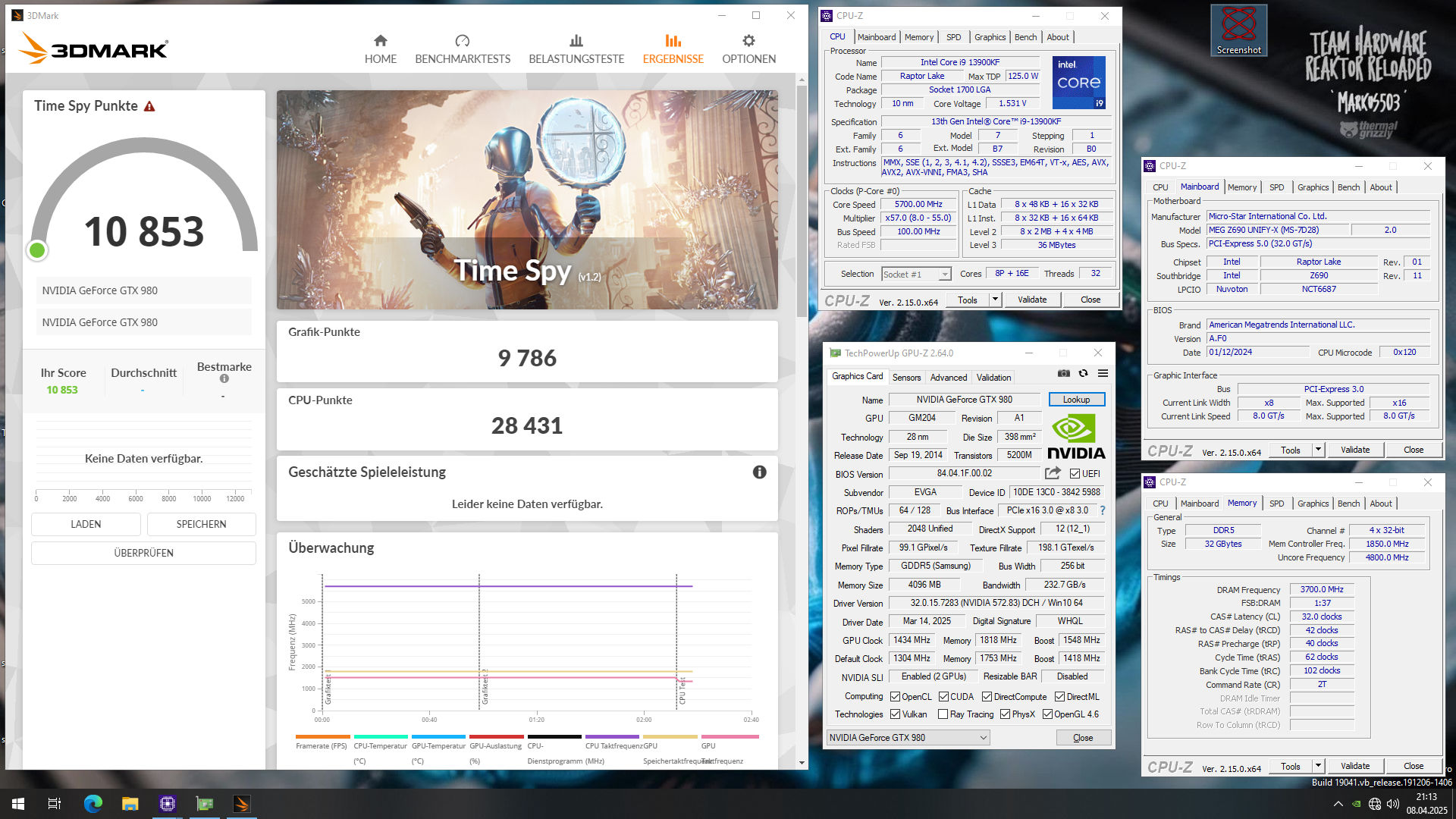Open the Tools dropdown arrow in CPU-Z Memory window
The width and height of the screenshot is (1456, 819).
coord(1318,766)
